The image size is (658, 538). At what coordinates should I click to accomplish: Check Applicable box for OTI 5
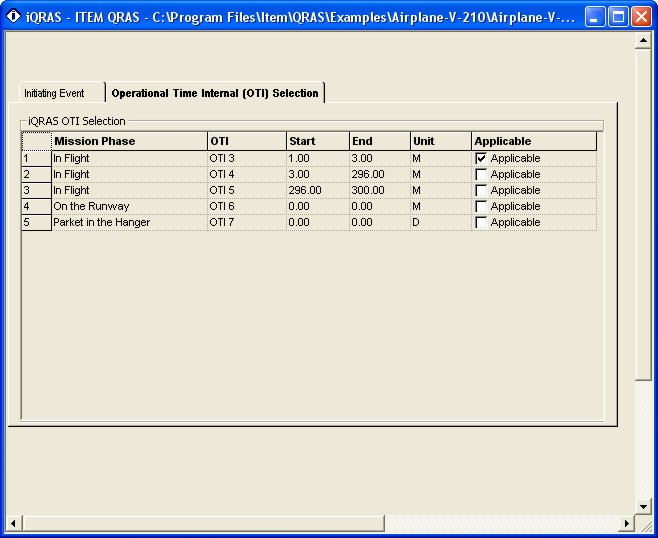[482, 190]
